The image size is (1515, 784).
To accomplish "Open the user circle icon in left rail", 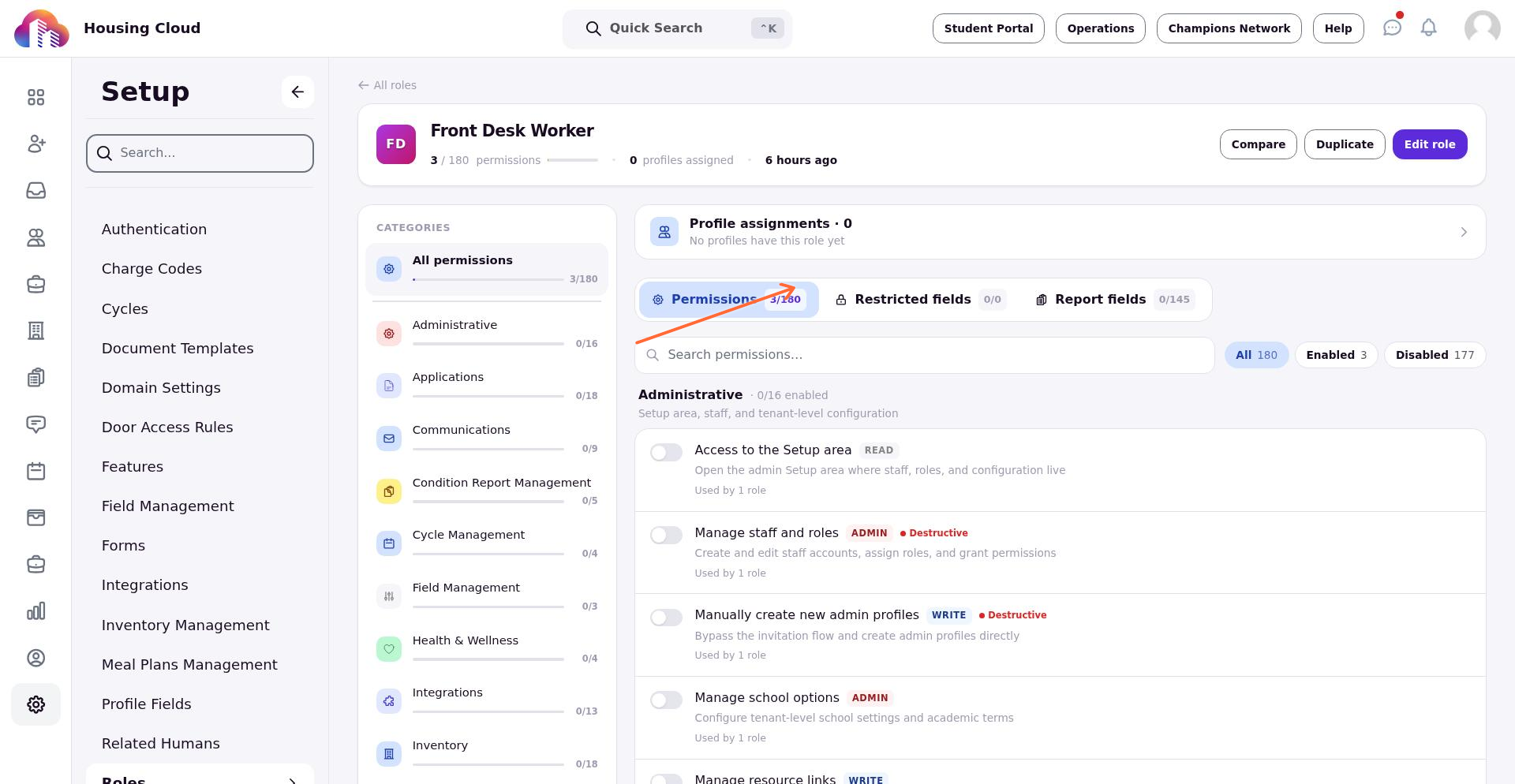I will point(36,658).
